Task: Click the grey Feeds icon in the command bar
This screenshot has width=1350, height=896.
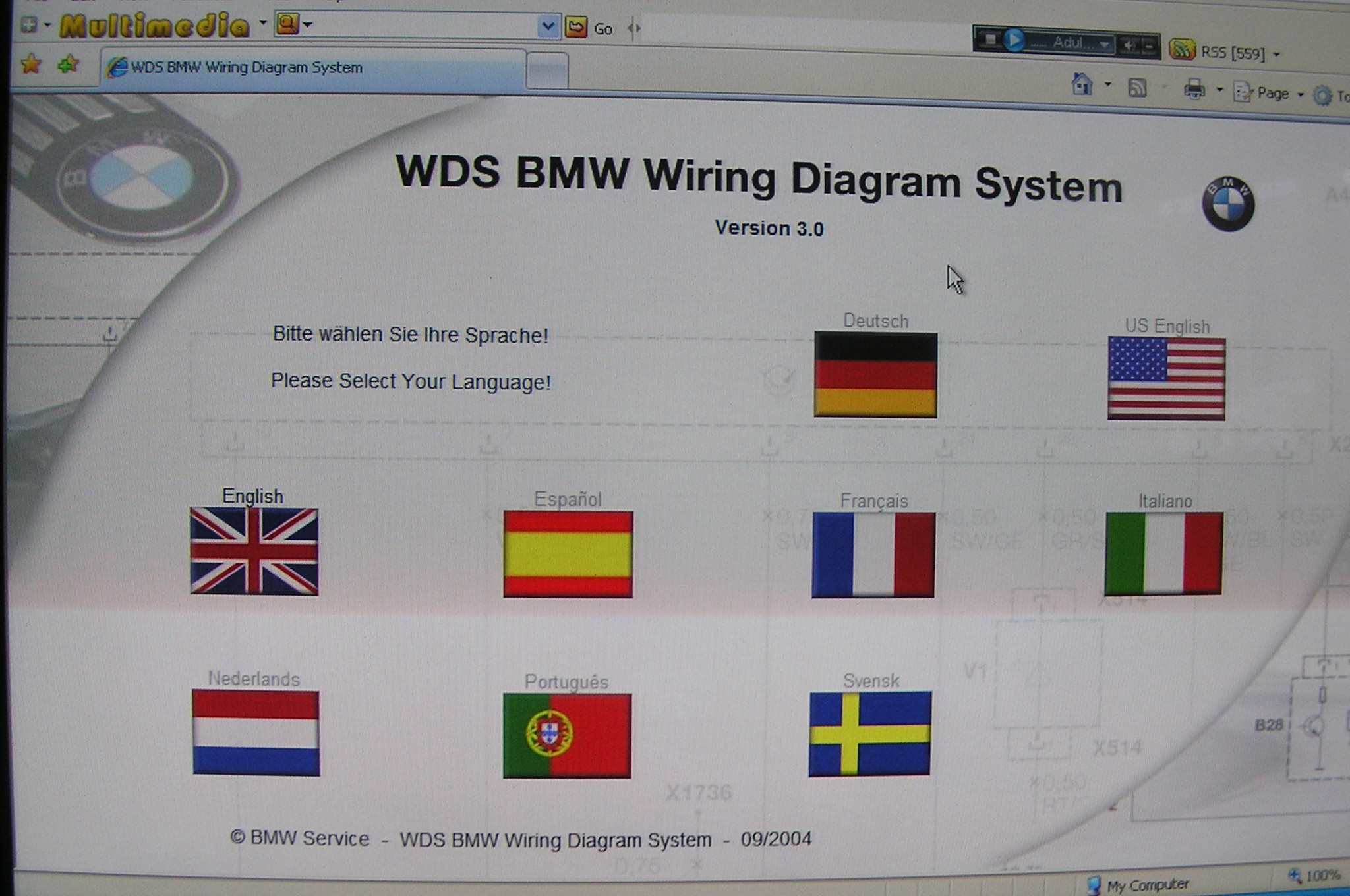Action: click(1138, 88)
